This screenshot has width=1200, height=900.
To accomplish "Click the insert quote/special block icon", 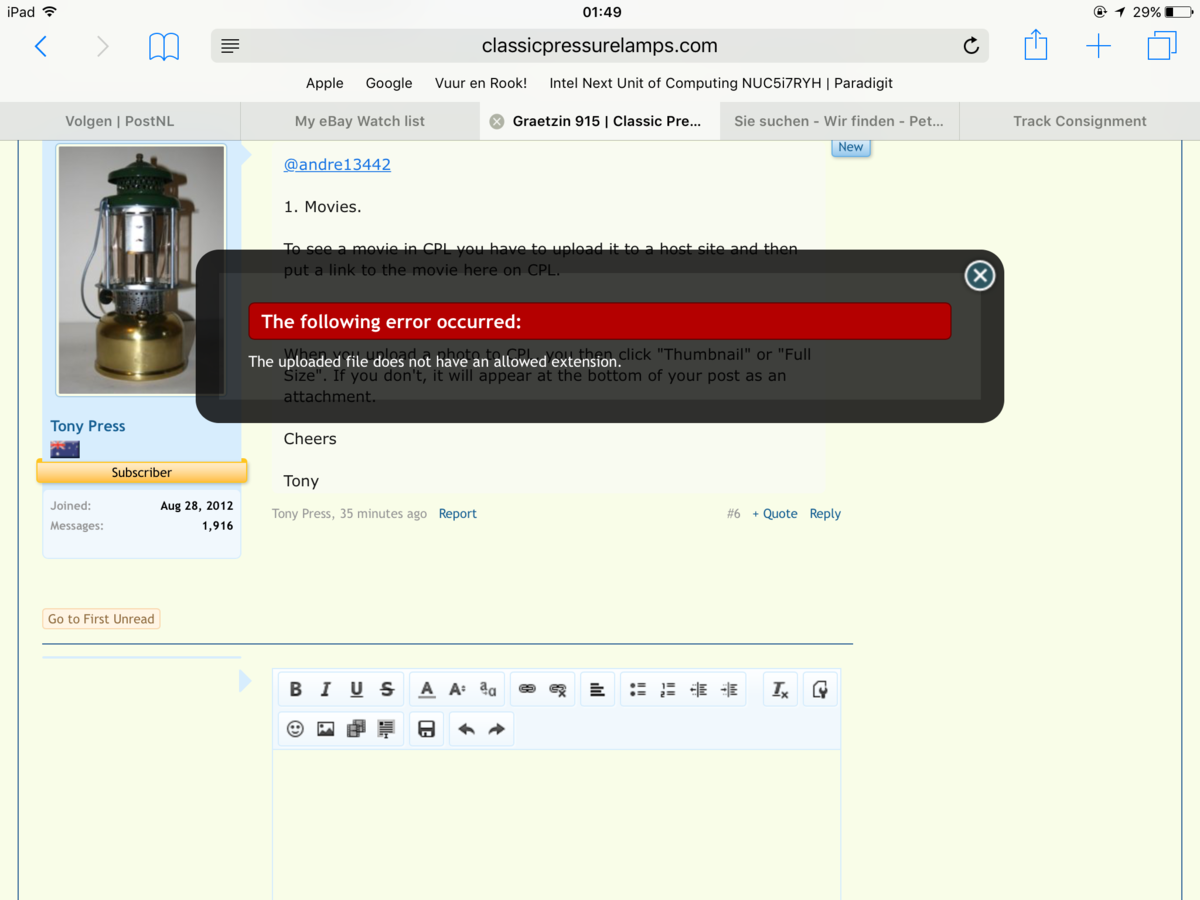I will point(387,729).
